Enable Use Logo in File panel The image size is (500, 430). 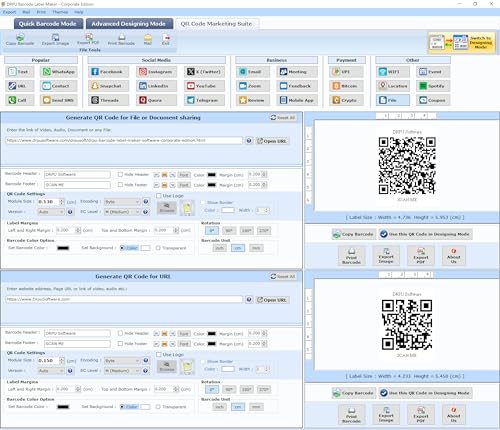pos(159,196)
